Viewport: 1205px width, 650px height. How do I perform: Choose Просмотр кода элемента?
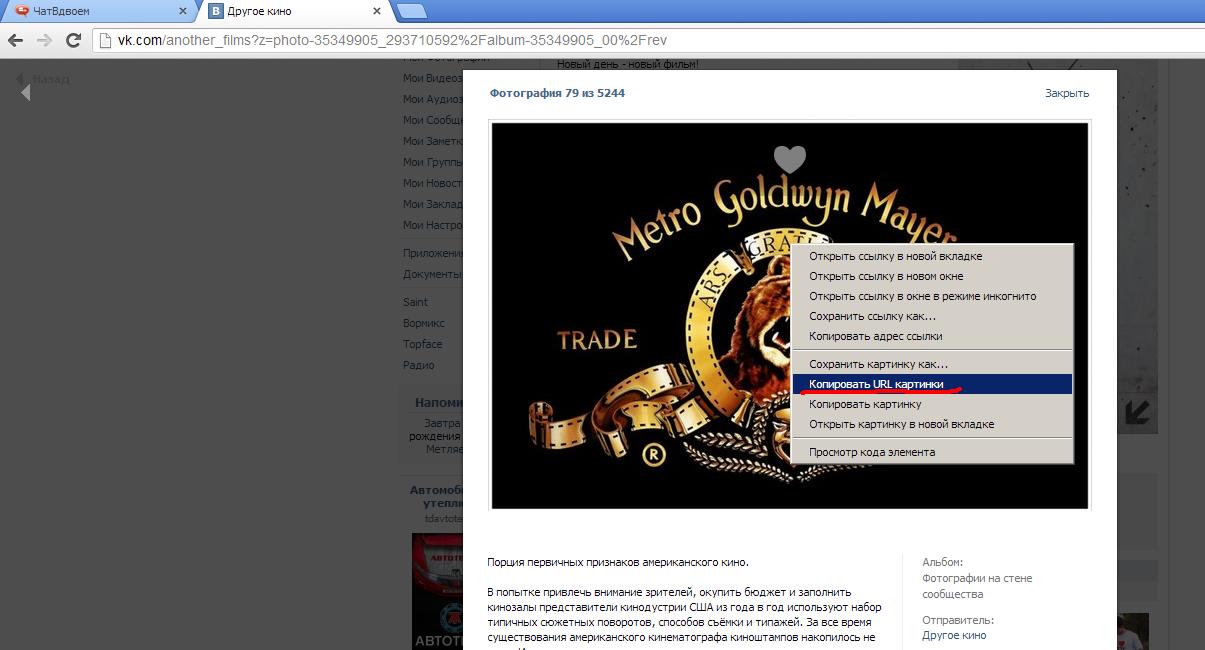(x=932, y=452)
